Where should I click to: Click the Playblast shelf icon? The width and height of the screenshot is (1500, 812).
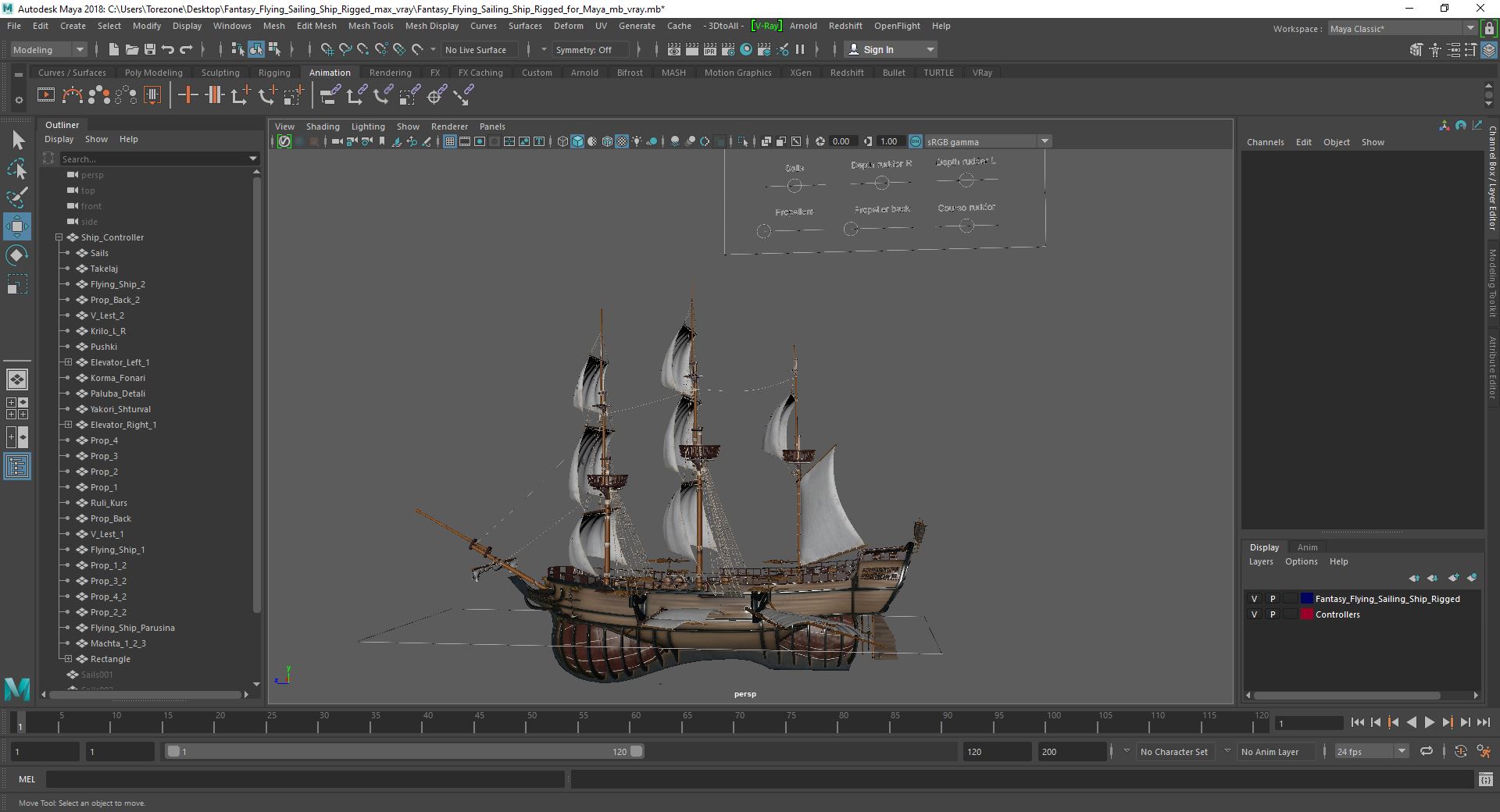(46, 95)
